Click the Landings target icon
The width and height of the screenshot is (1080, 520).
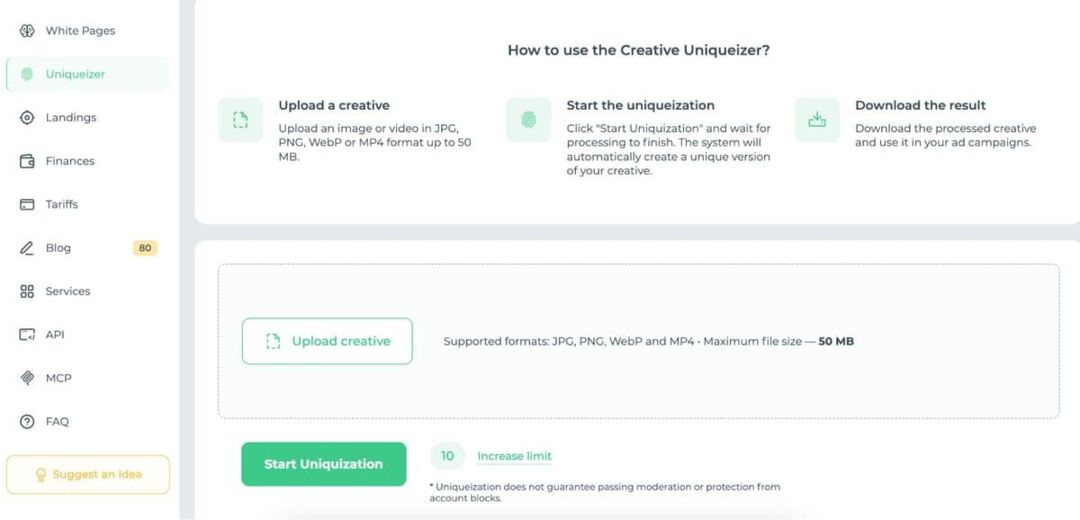tap(27, 118)
